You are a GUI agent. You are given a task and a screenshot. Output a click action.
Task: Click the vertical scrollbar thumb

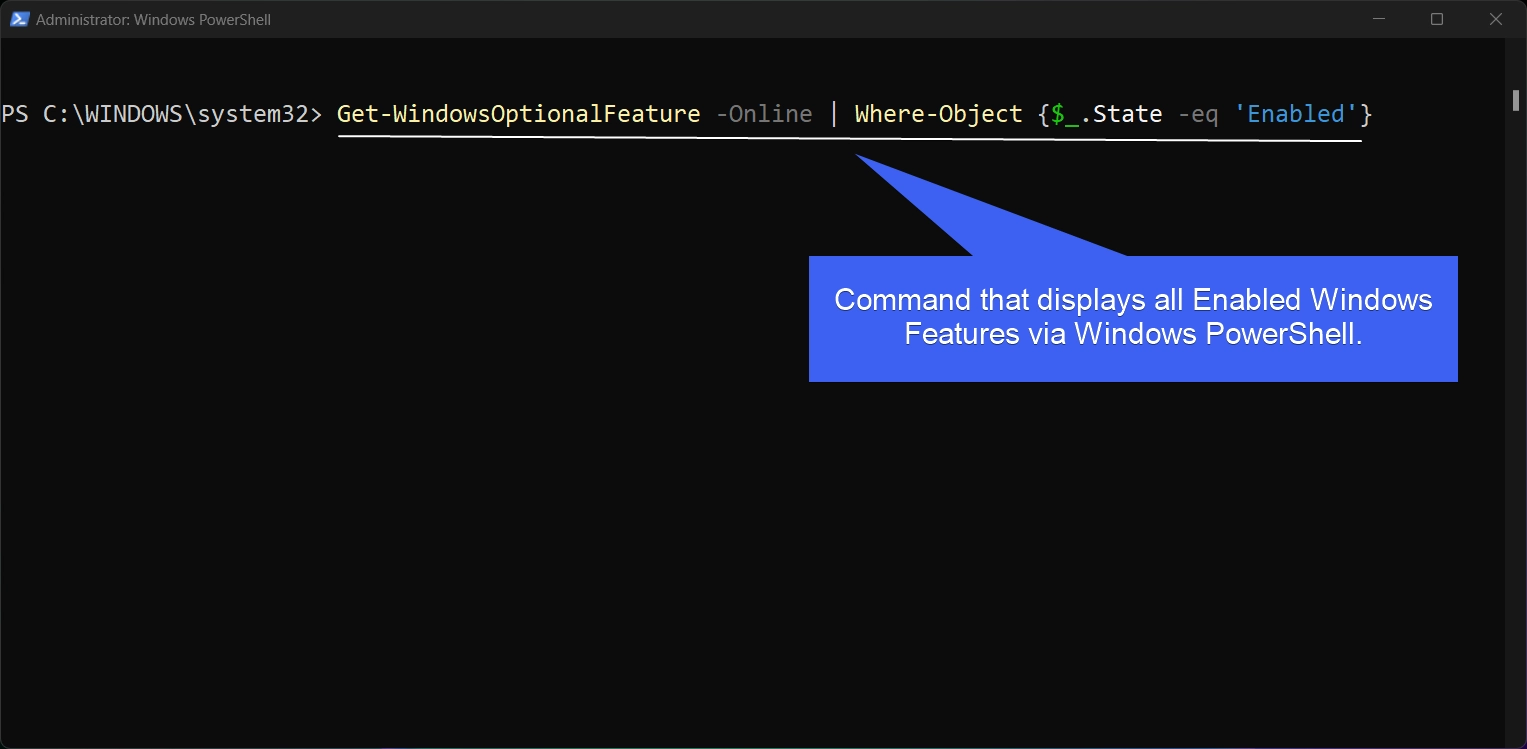click(x=1516, y=100)
